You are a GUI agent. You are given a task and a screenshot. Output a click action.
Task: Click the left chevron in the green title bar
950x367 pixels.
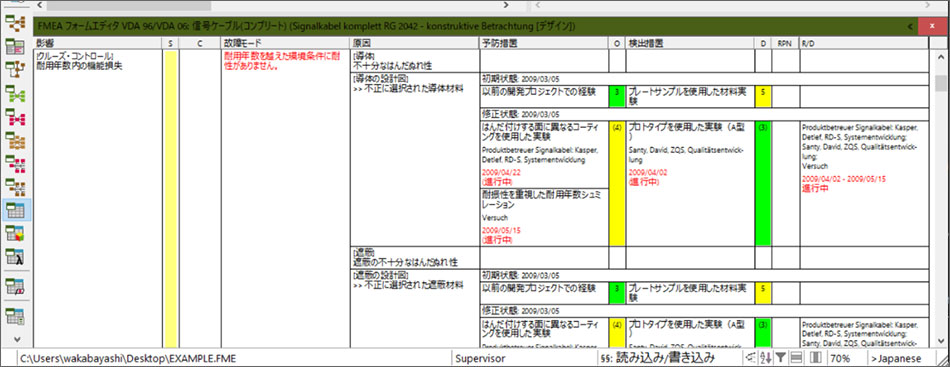click(910, 27)
